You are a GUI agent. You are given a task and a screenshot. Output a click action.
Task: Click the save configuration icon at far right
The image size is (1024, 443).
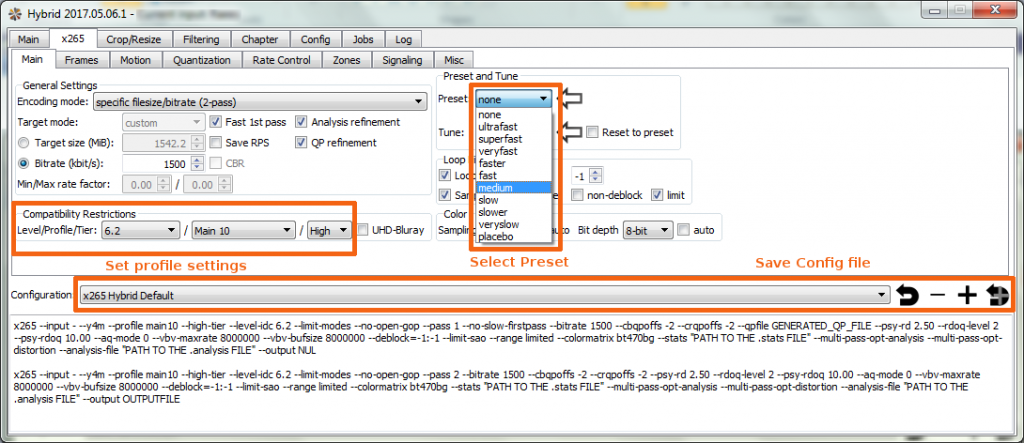point(997,295)
